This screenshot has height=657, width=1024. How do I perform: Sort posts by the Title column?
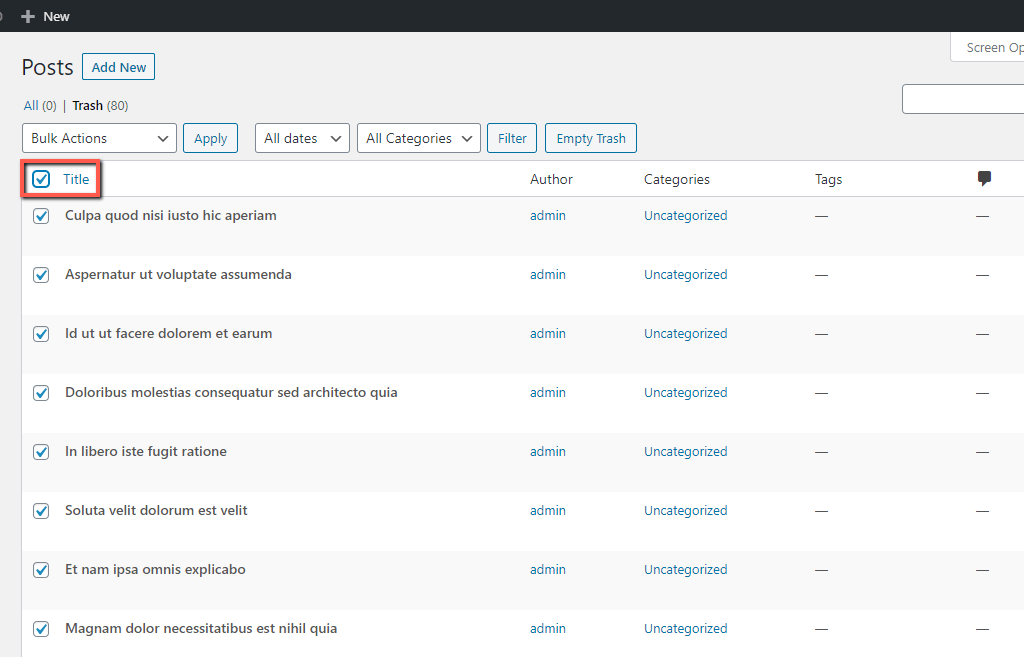point(76,179)
